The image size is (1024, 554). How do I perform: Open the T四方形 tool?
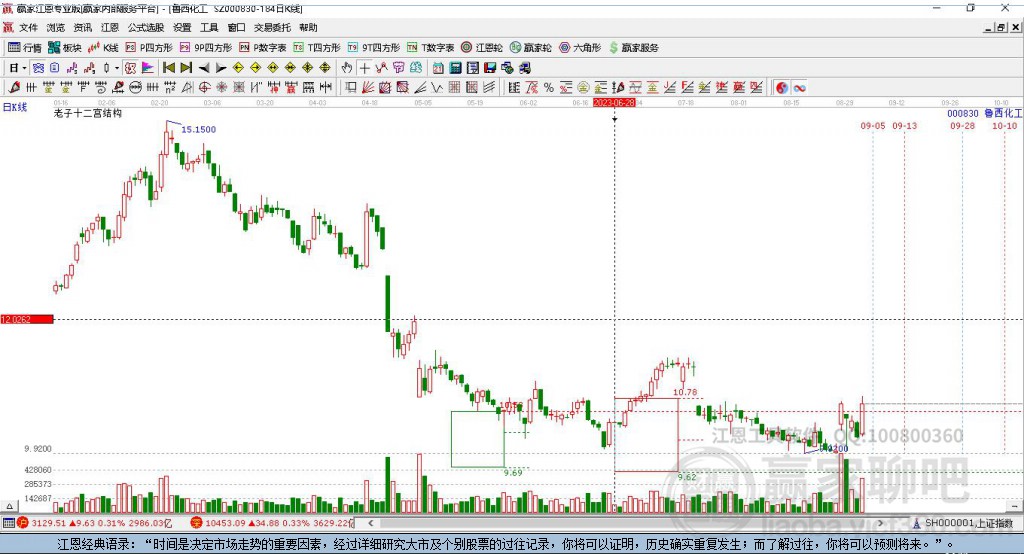pyautogui.click(x=317, y=48)
